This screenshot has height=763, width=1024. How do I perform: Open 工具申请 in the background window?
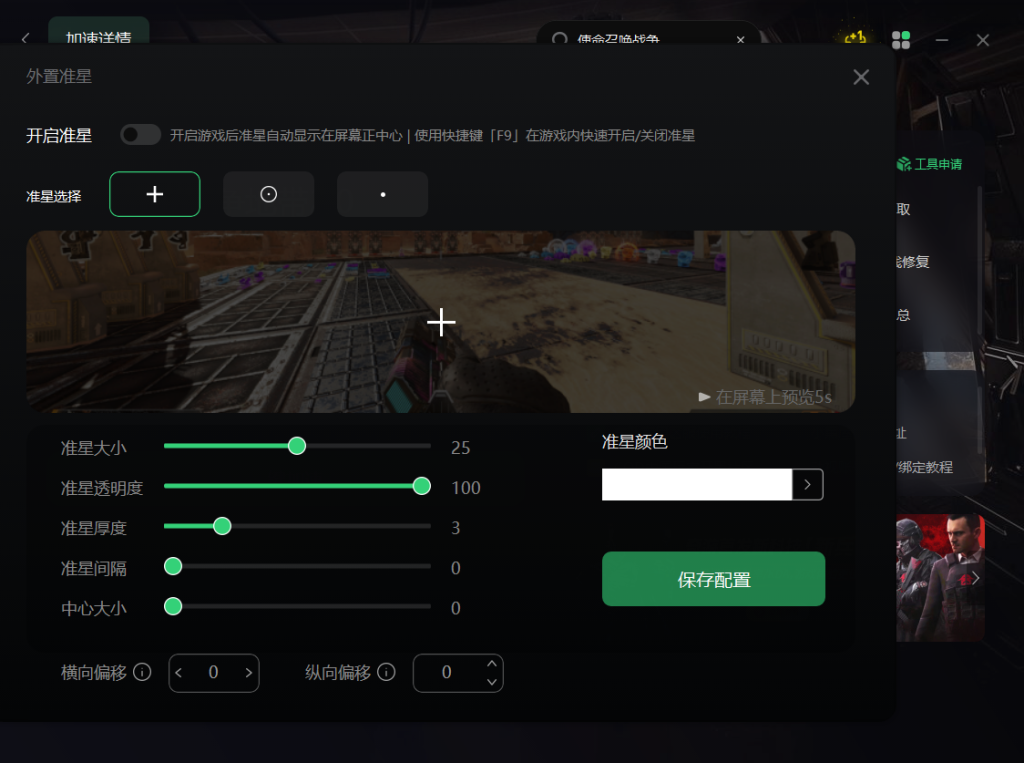coord(930,164)
